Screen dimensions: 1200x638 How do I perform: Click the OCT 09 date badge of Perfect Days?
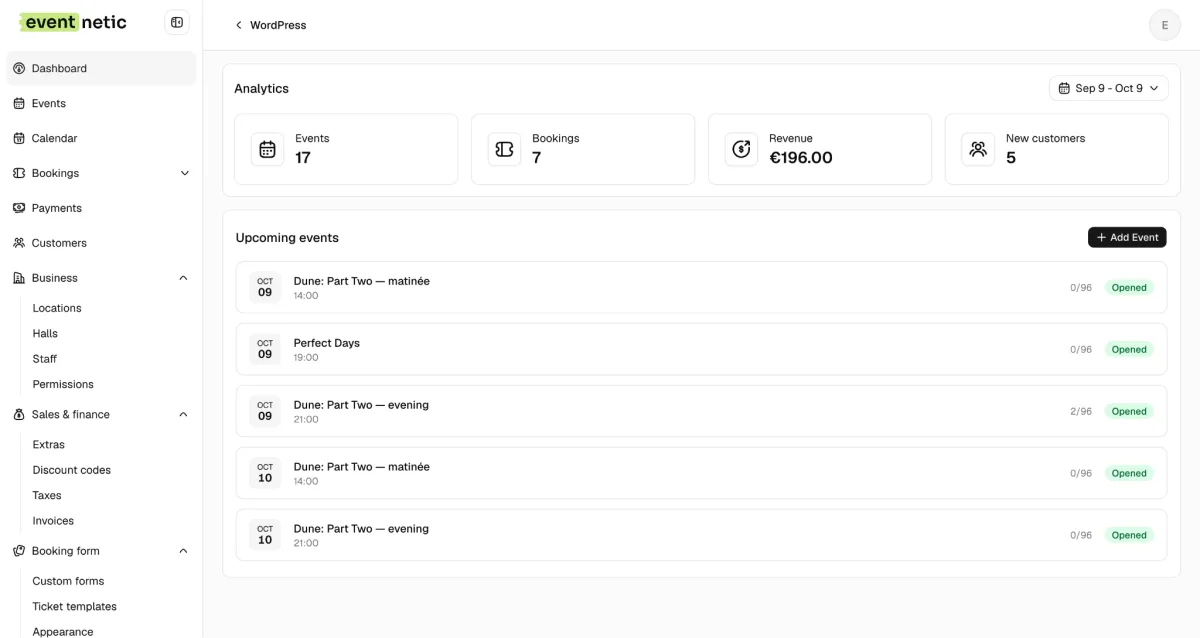(x=265, y=349)
